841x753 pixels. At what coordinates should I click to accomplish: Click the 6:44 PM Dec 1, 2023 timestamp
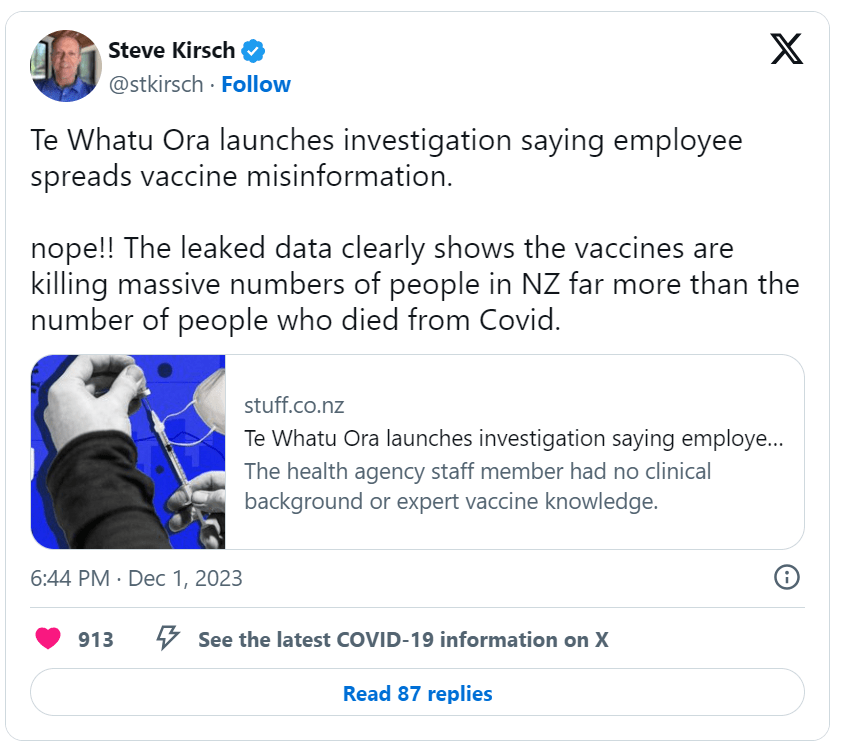click(136, 578)
